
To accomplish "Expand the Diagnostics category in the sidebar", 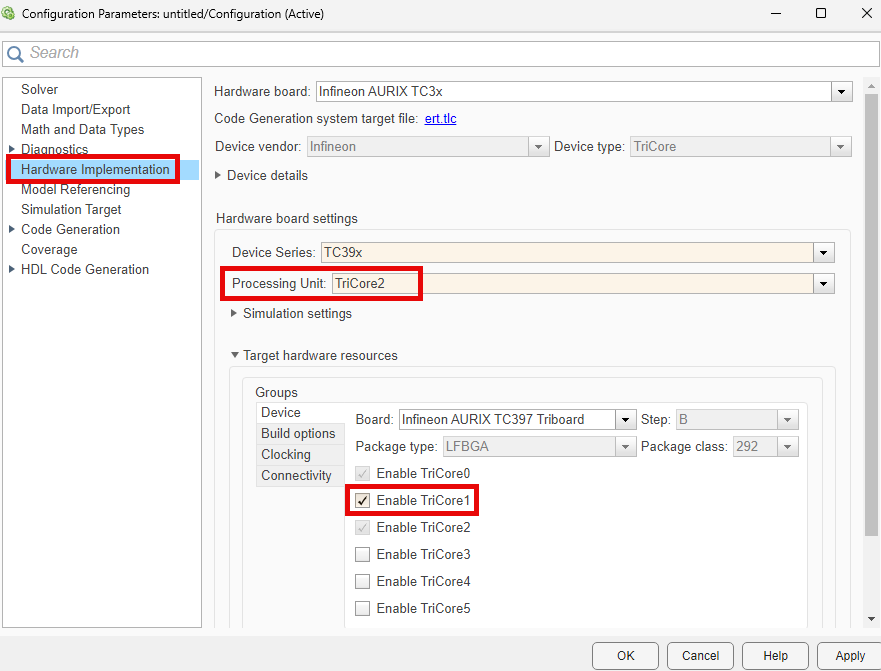I will [11, 149].
